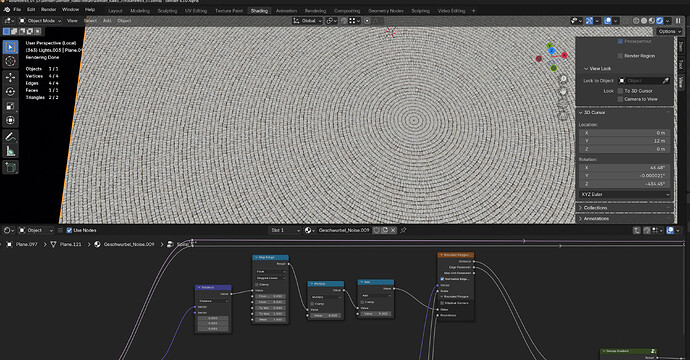The image size is (690, 360).
Task: Click Geschwurbel_Noise.009 in the breadcrumb
Action: point(129,244)
